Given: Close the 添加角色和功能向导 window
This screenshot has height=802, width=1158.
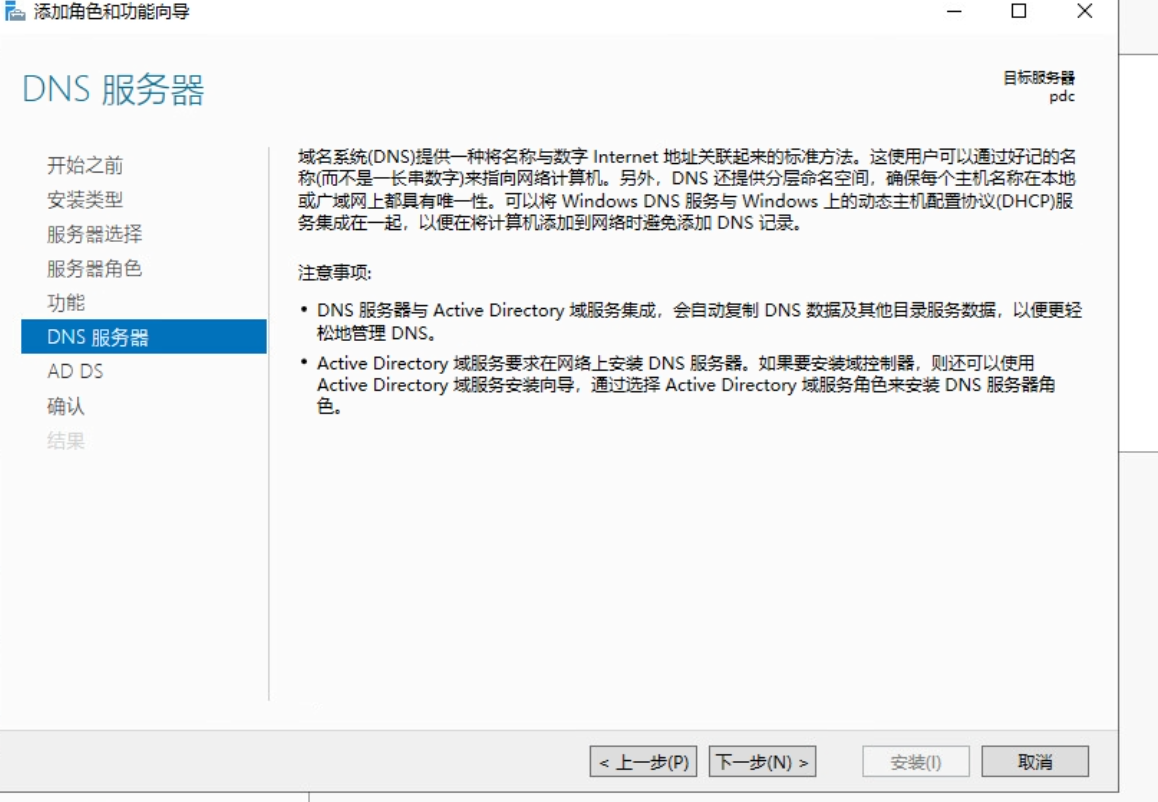Looking at the screenshot, I should [1084, 11].
